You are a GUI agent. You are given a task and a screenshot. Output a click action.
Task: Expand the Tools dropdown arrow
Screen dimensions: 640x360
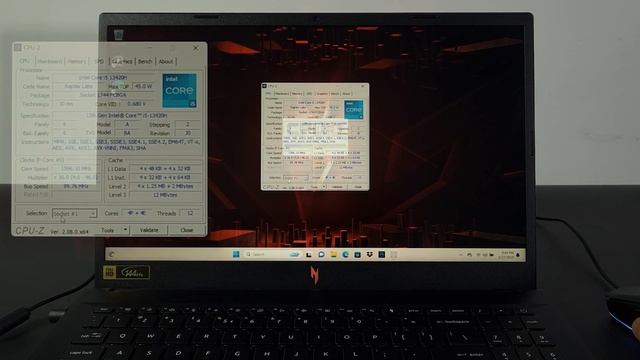click(x=125, y=230)
